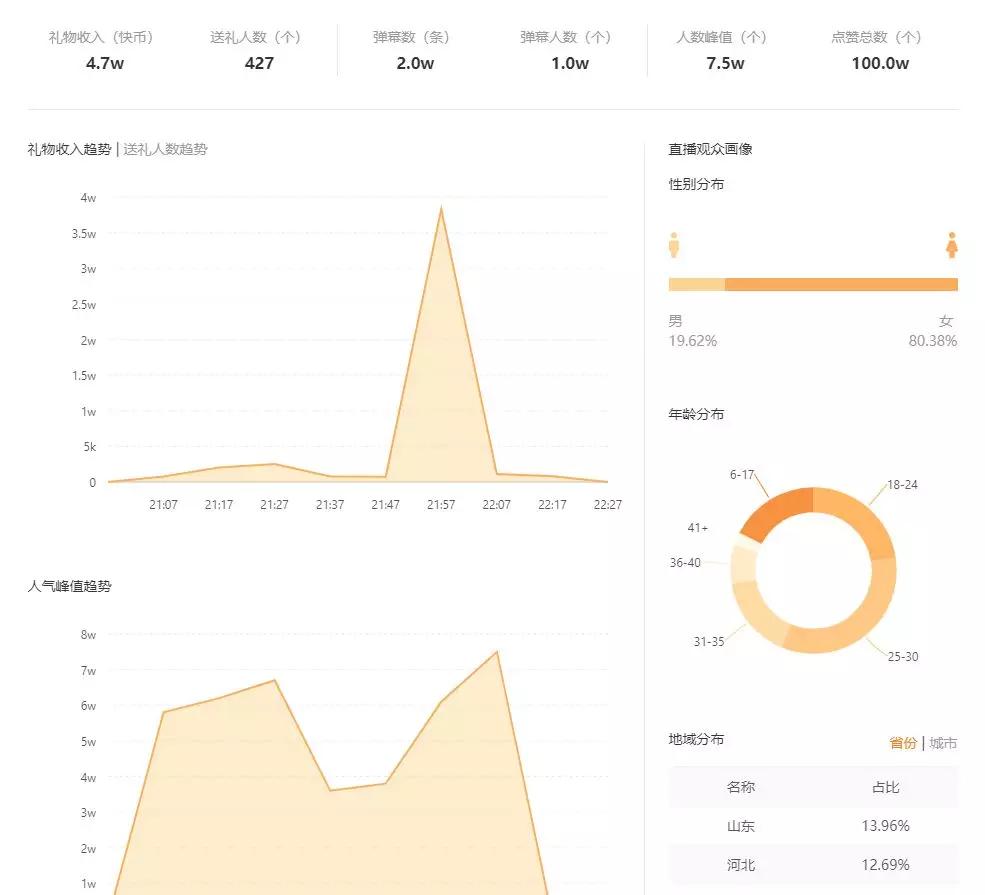The width and height of the screenshot is (985, 895).
Task: Select the 礼物收入趋势 tab
Action: [69, 149]
